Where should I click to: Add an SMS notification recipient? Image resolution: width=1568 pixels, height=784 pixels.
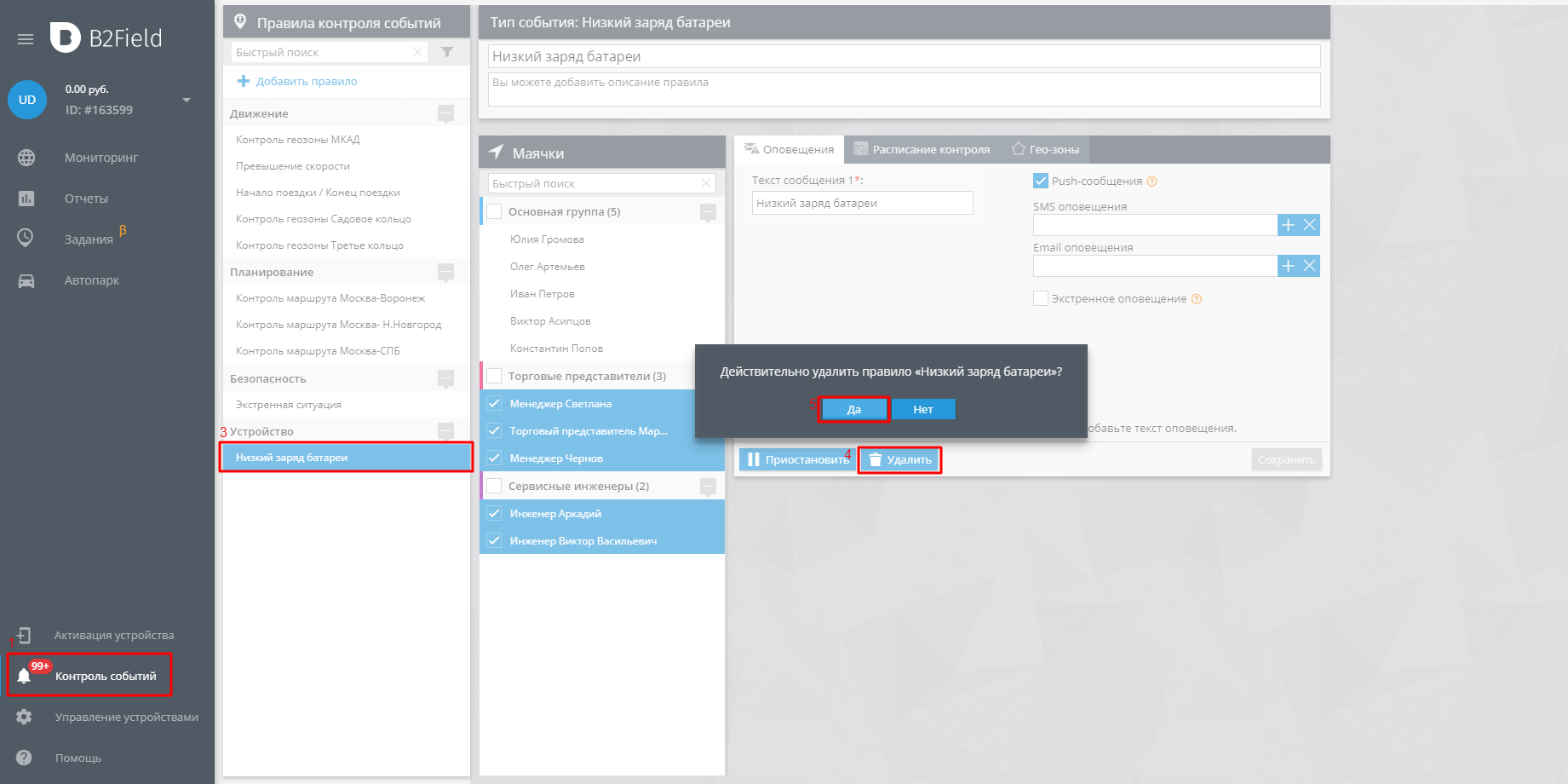[1288, 225]
